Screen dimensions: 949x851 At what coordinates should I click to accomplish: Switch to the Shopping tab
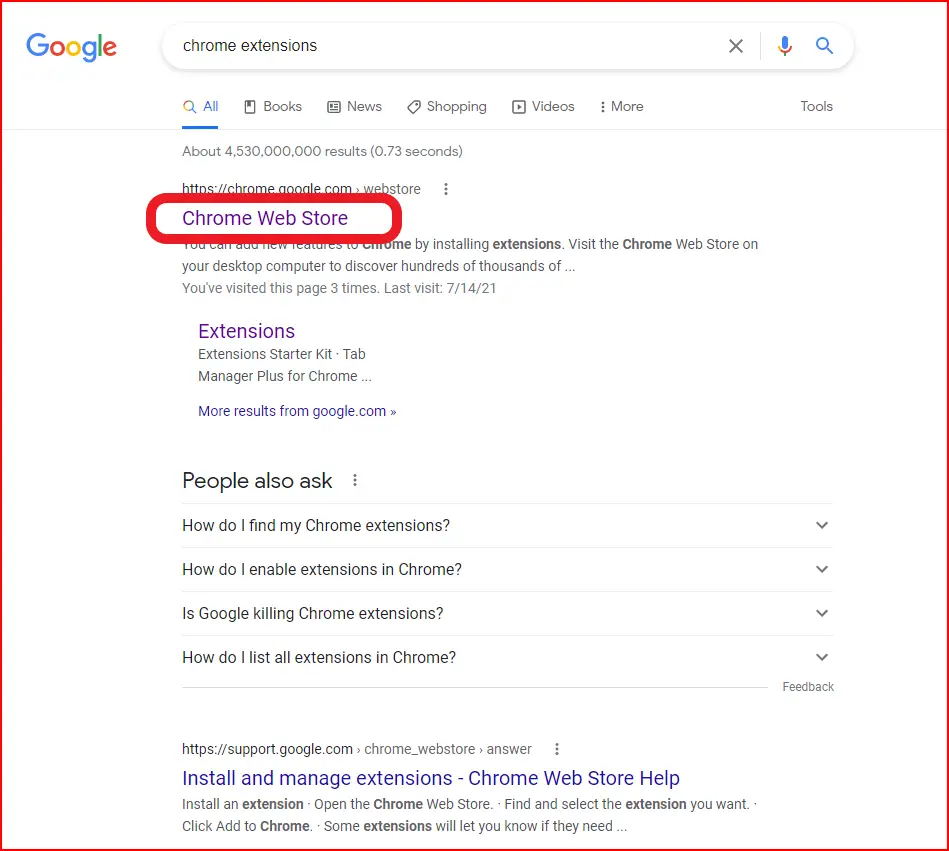click(447, 107)
